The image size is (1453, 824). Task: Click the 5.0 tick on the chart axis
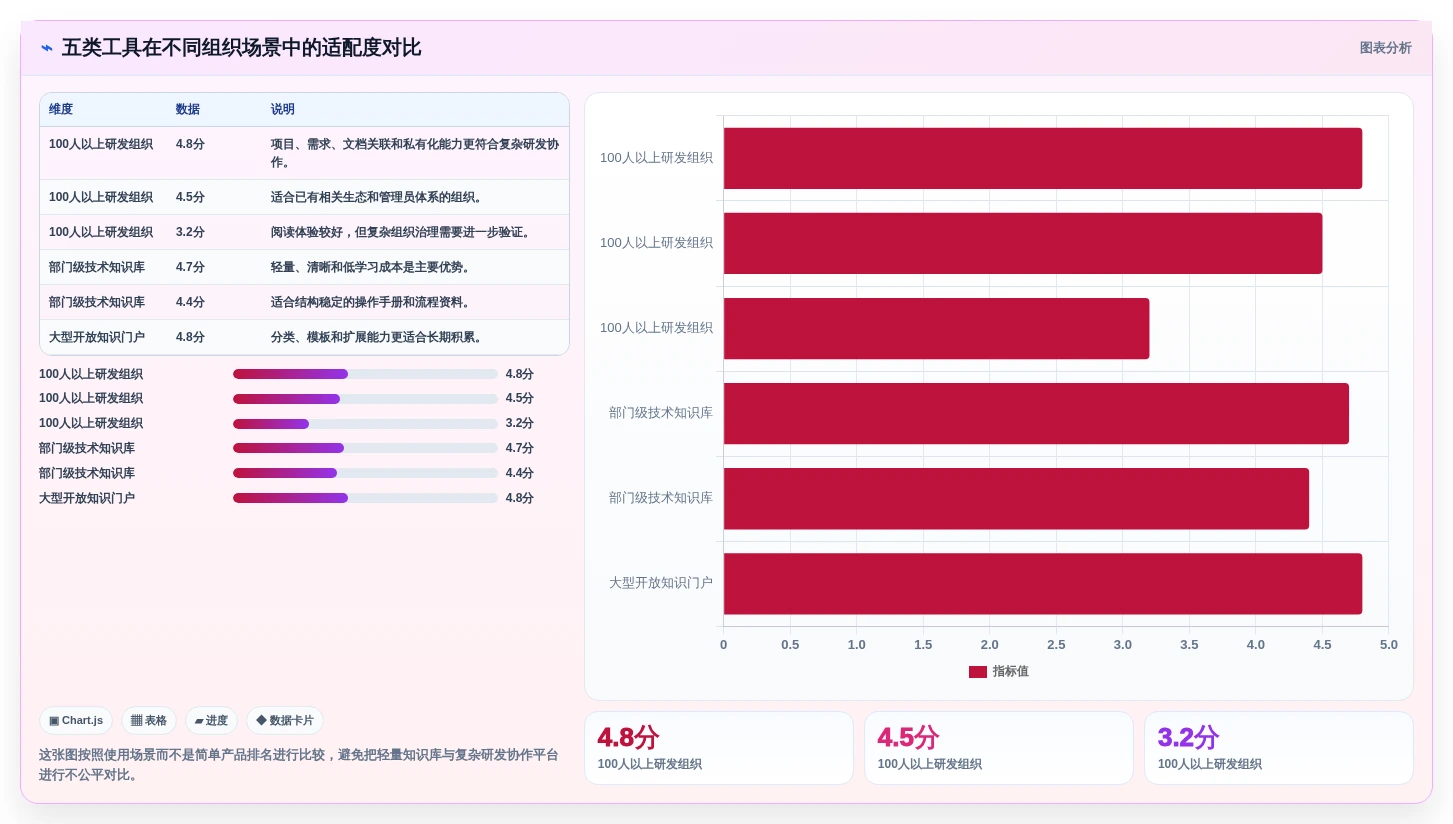pos(1389,645)
